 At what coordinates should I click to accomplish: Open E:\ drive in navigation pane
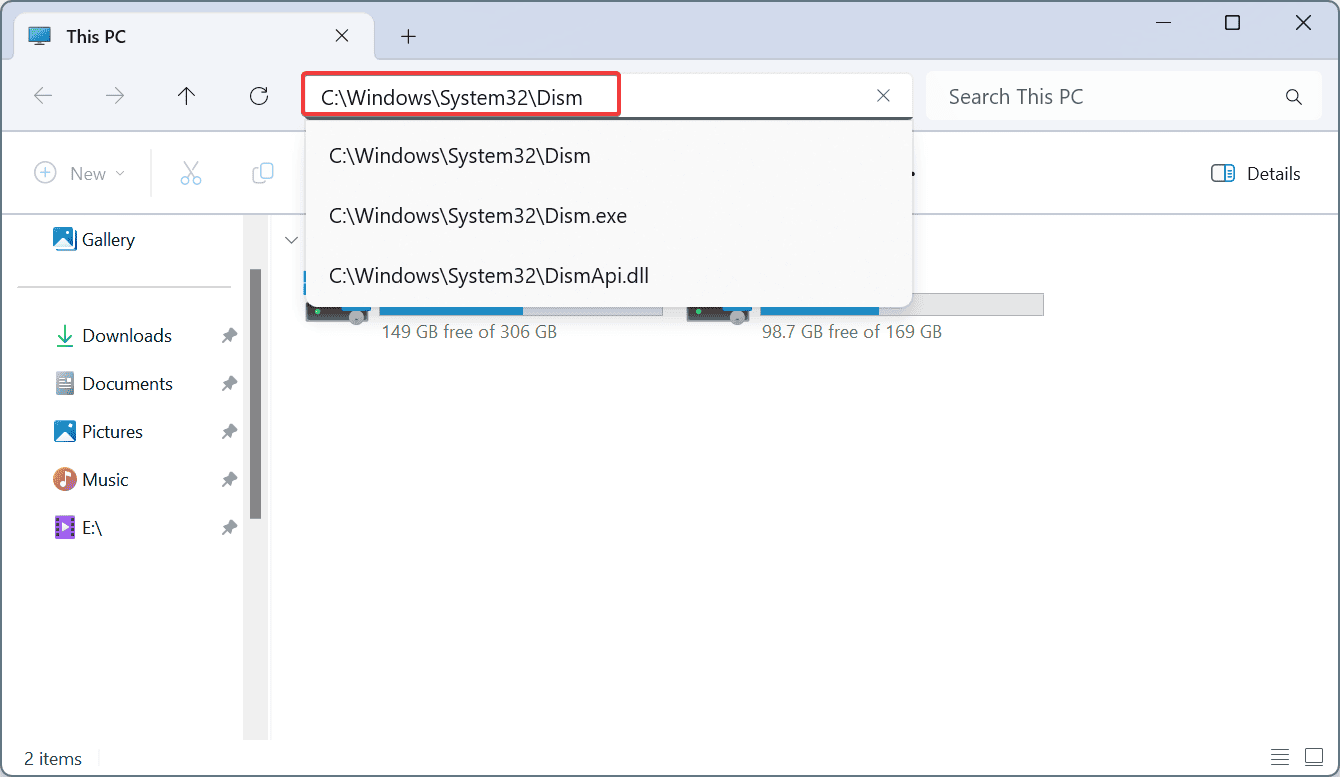point(78,528)
